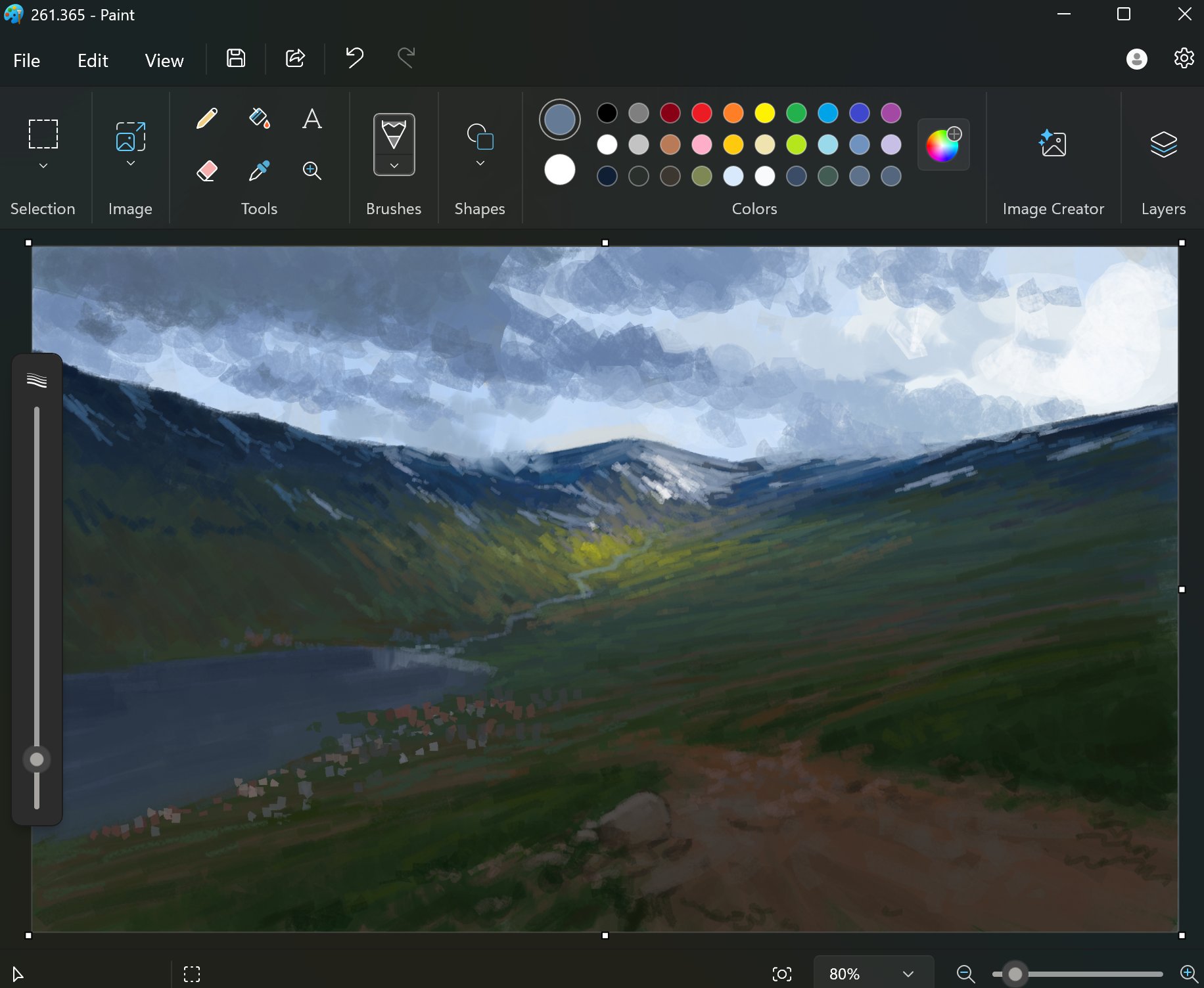Click the Redo arrow
Image resolution: width=1204 pixels, height=988 pixels.
coord(406,58)
